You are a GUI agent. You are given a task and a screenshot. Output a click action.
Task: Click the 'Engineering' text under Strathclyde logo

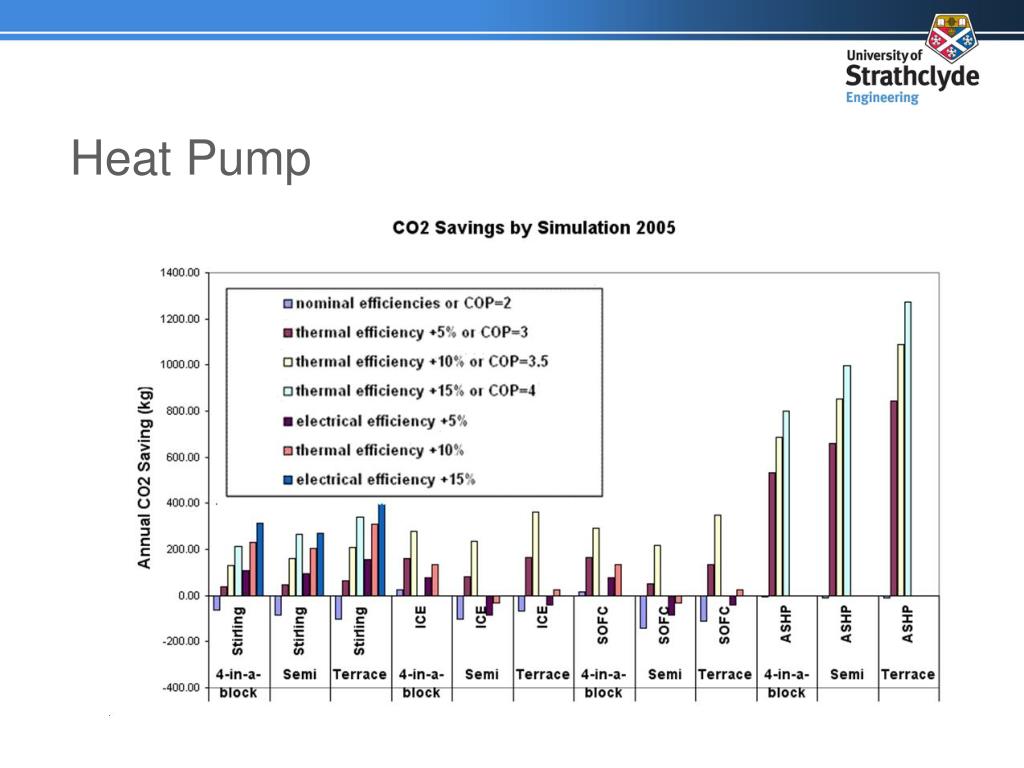[882, 97]
